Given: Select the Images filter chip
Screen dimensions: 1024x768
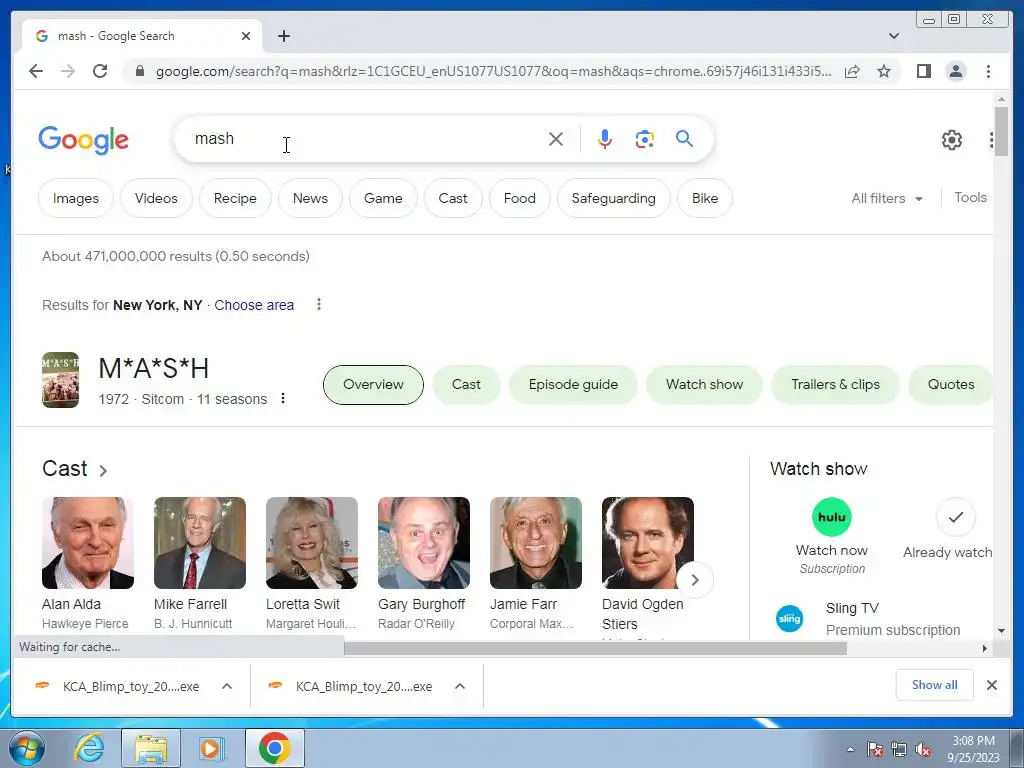Looking at the screenshot, I should [x=76, y=198].
